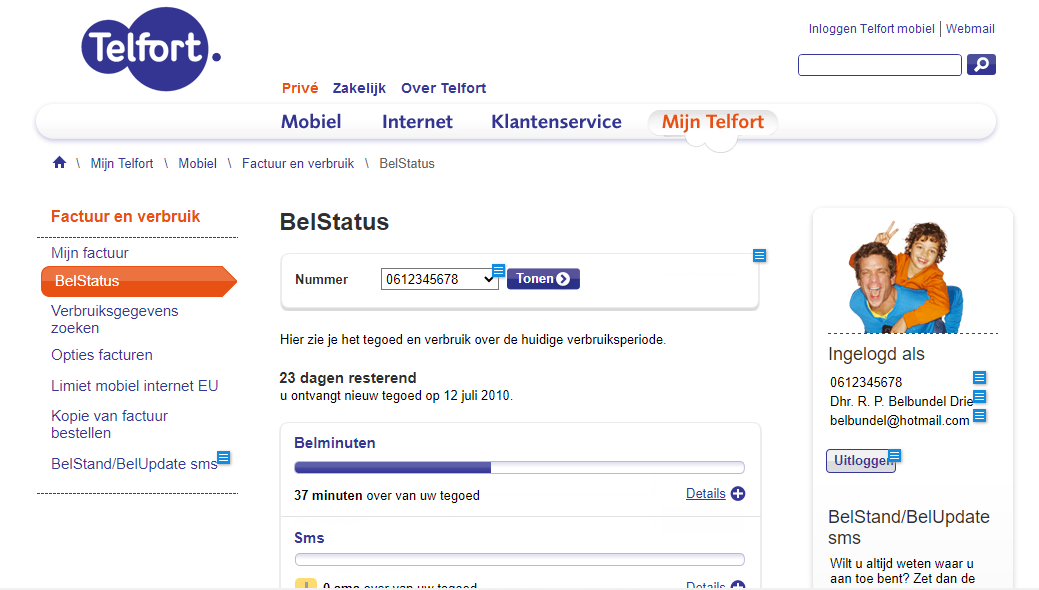1039x590 pixels.
Task: Click the Belminuten Details link
Action: coord(706,493)
